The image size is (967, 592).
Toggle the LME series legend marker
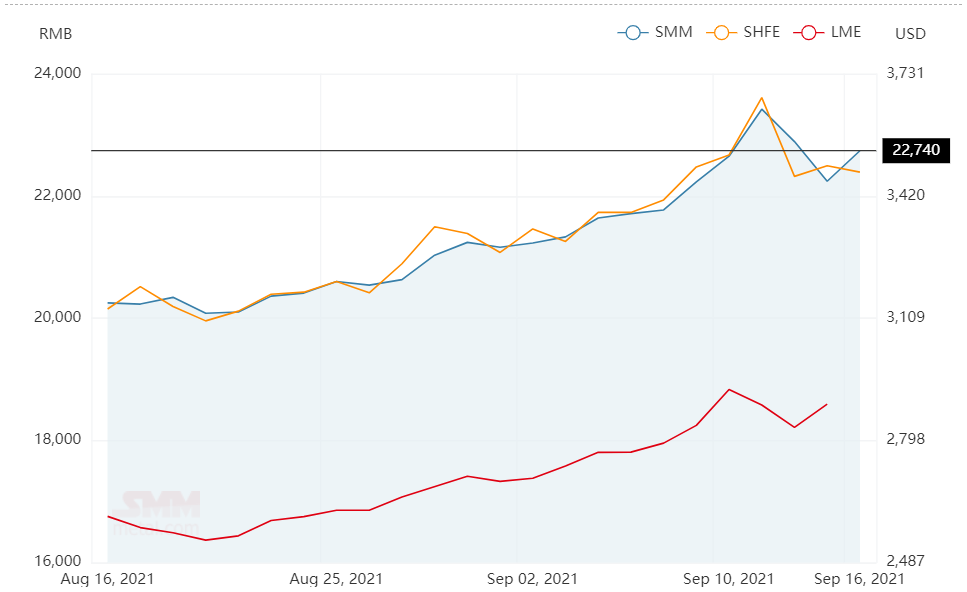click(809, 33)
